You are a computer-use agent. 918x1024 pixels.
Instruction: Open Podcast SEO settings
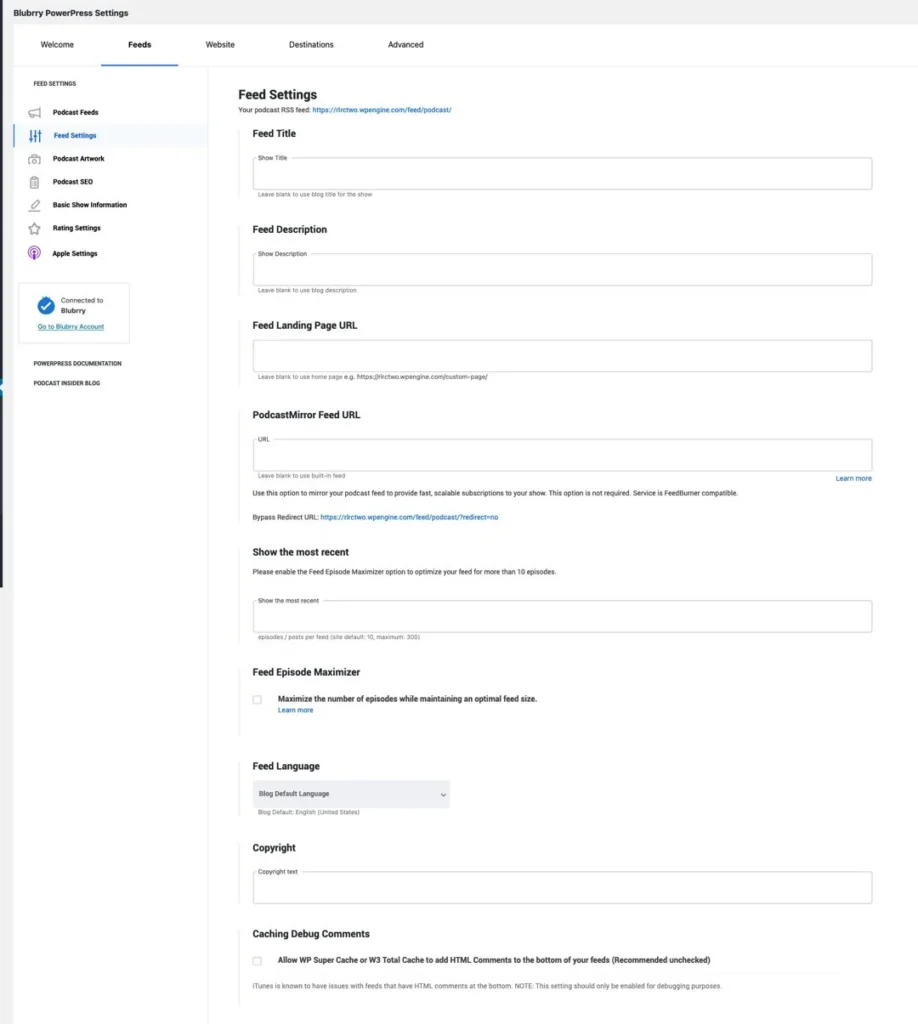click(73, 182)
